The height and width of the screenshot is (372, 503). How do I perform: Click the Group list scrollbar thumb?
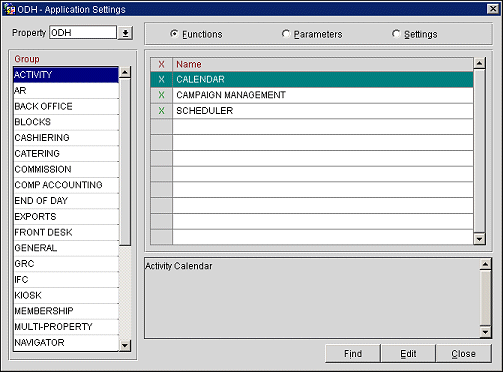(125, 162)
